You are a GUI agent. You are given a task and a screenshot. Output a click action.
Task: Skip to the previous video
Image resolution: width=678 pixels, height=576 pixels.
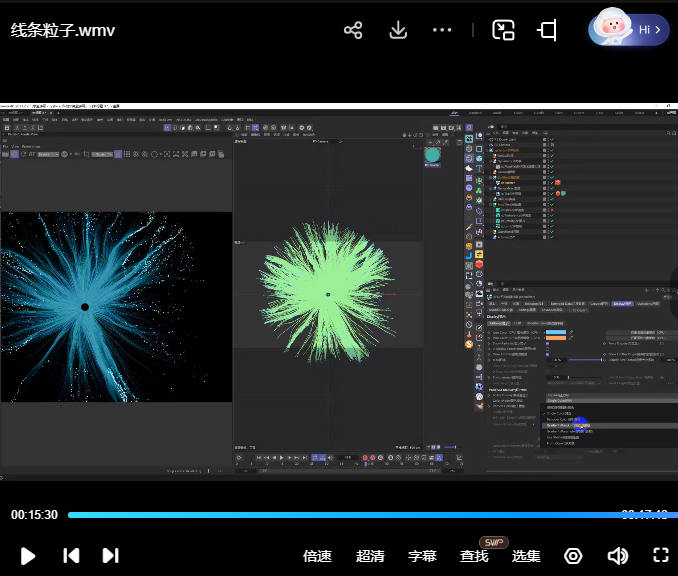(x=71, y=556)
